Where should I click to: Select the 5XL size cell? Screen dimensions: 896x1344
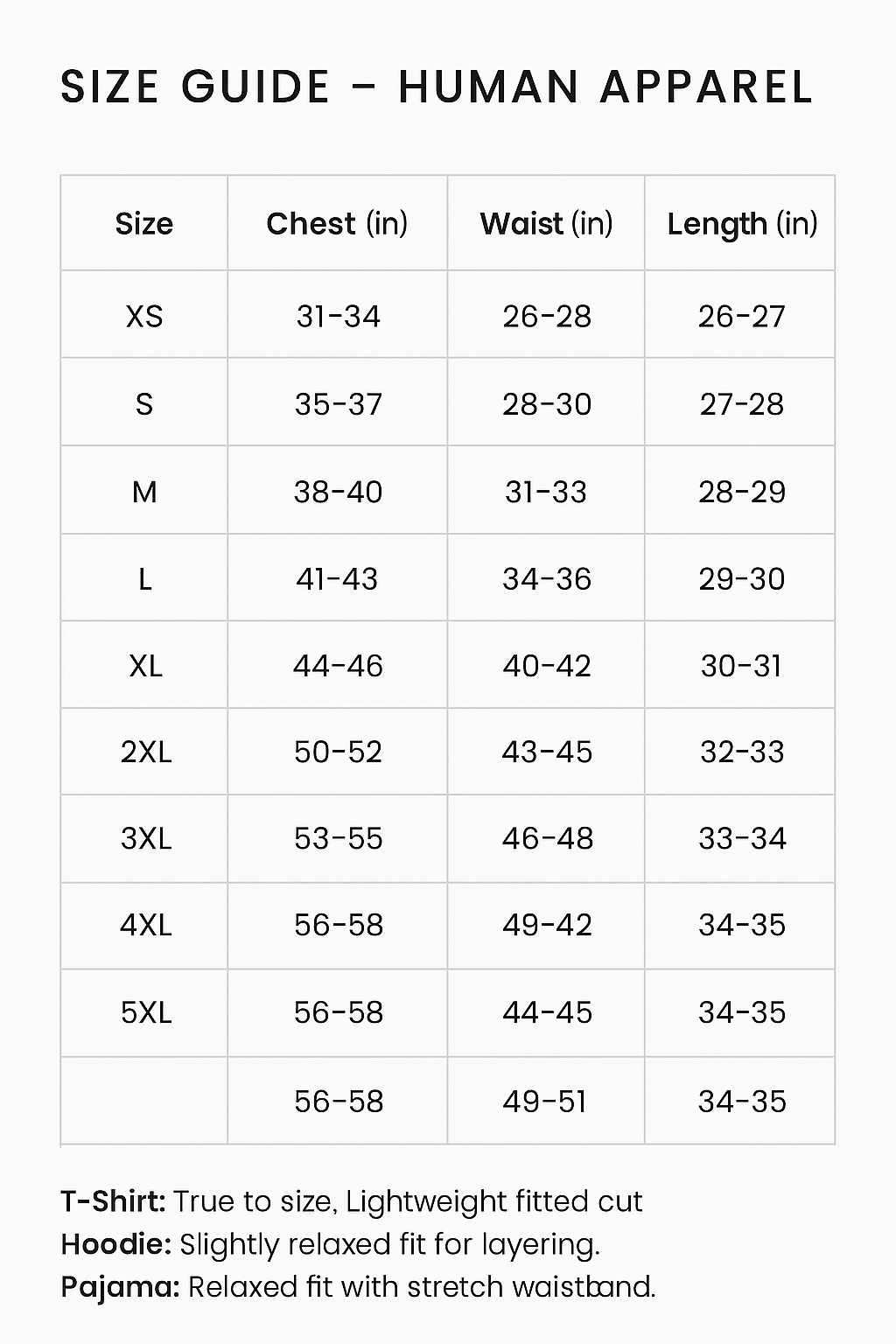[x=146, y=1012]
